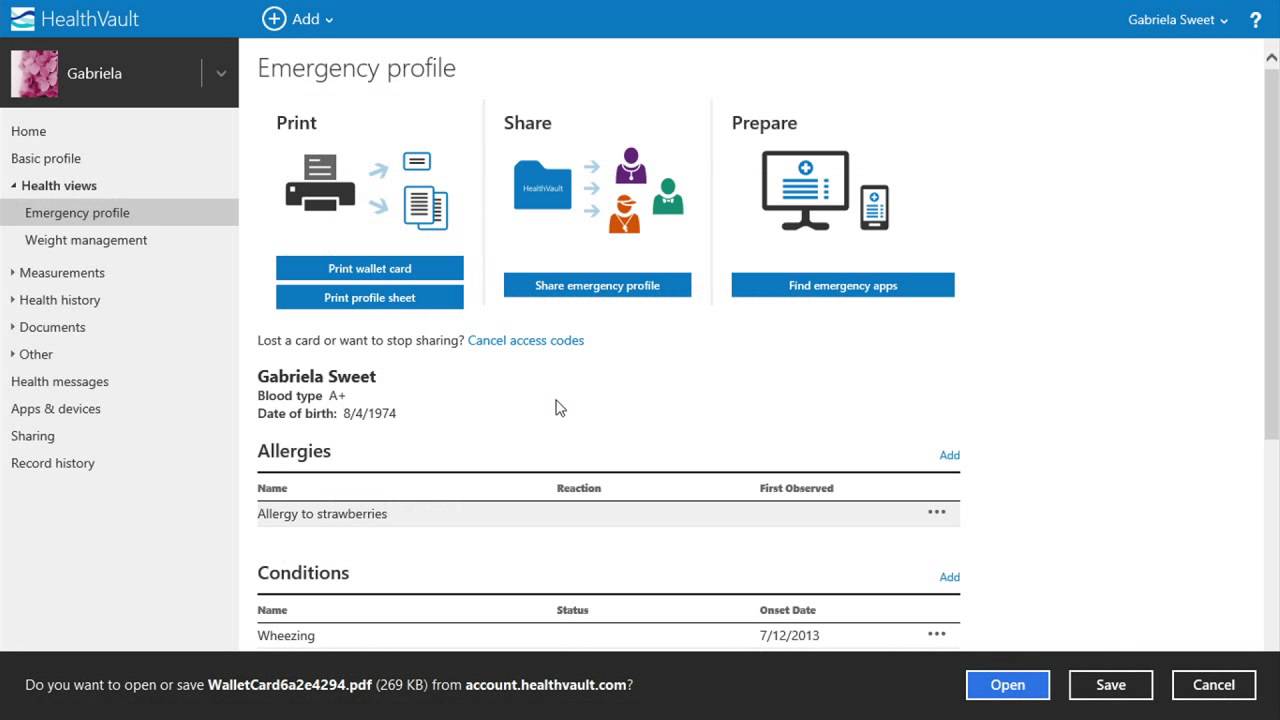Open Apps & devices page

(56, 408)
